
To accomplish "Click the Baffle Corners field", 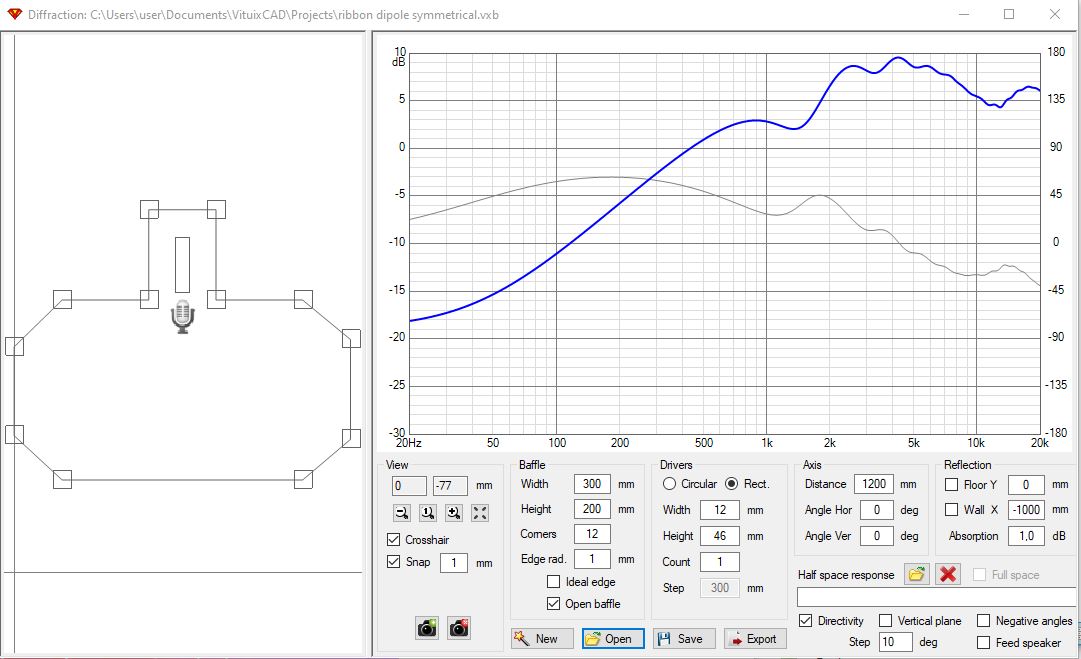I will pyautogui.click(x=592, y=534).
